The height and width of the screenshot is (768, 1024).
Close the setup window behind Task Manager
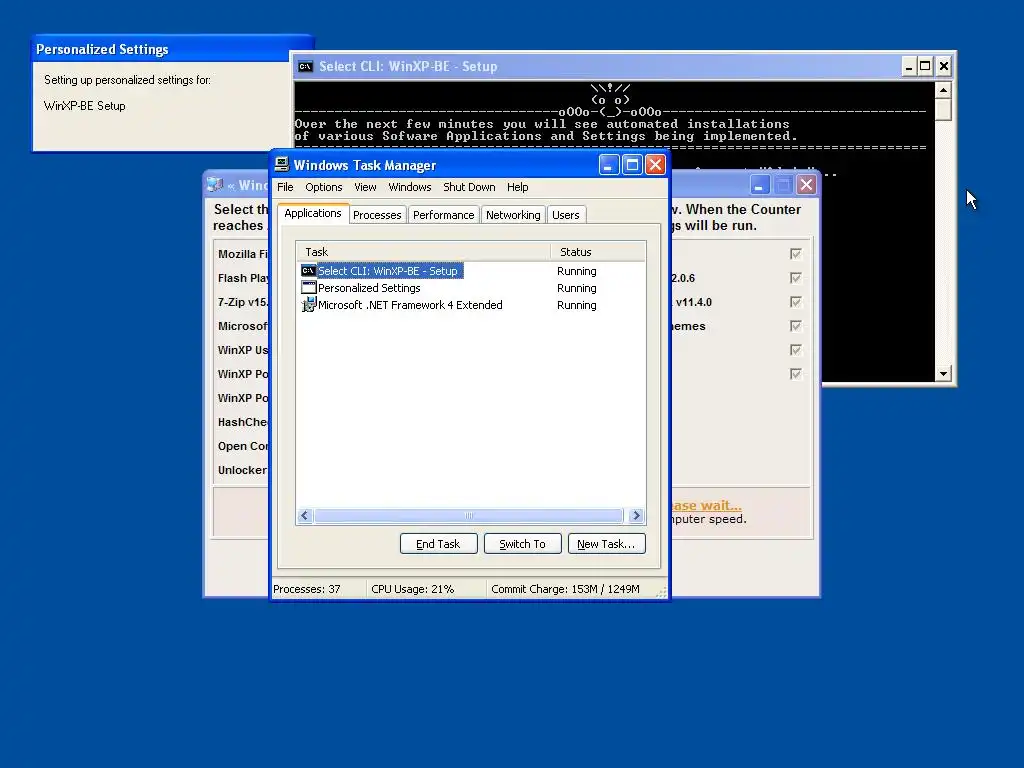(x=807, y=185)
